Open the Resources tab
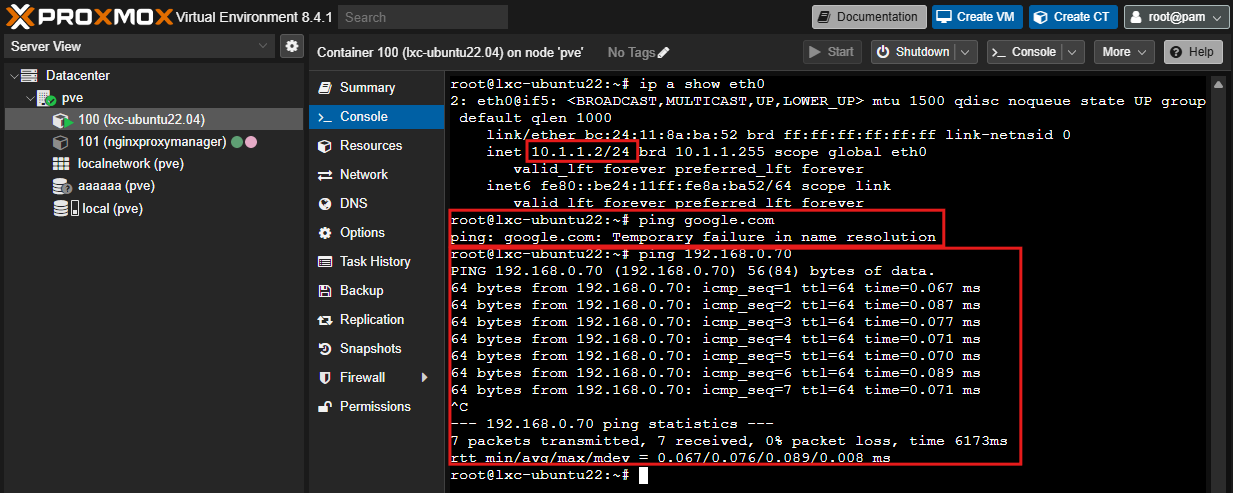 (376, 146)
